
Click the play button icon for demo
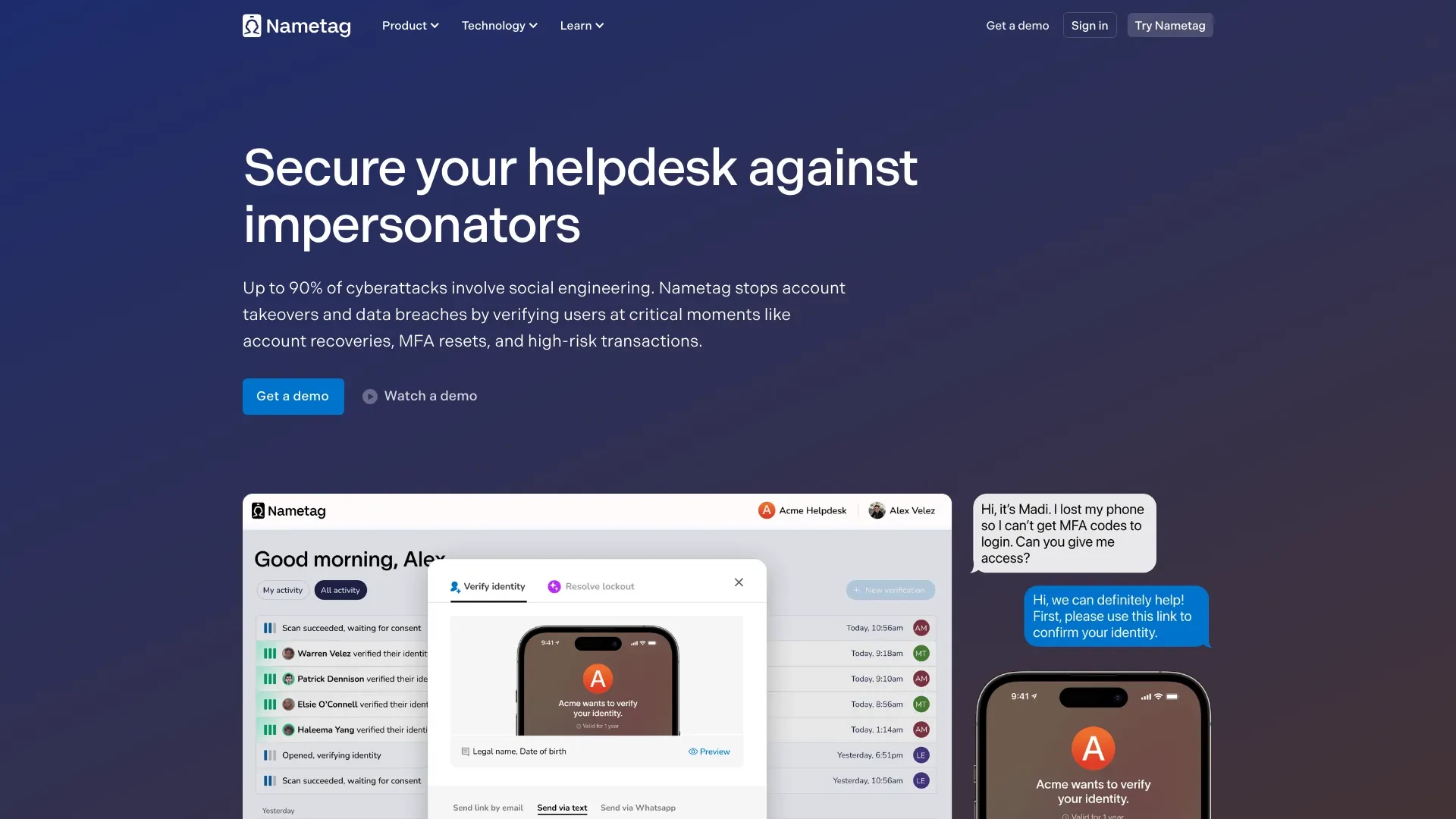coord(369,396)
